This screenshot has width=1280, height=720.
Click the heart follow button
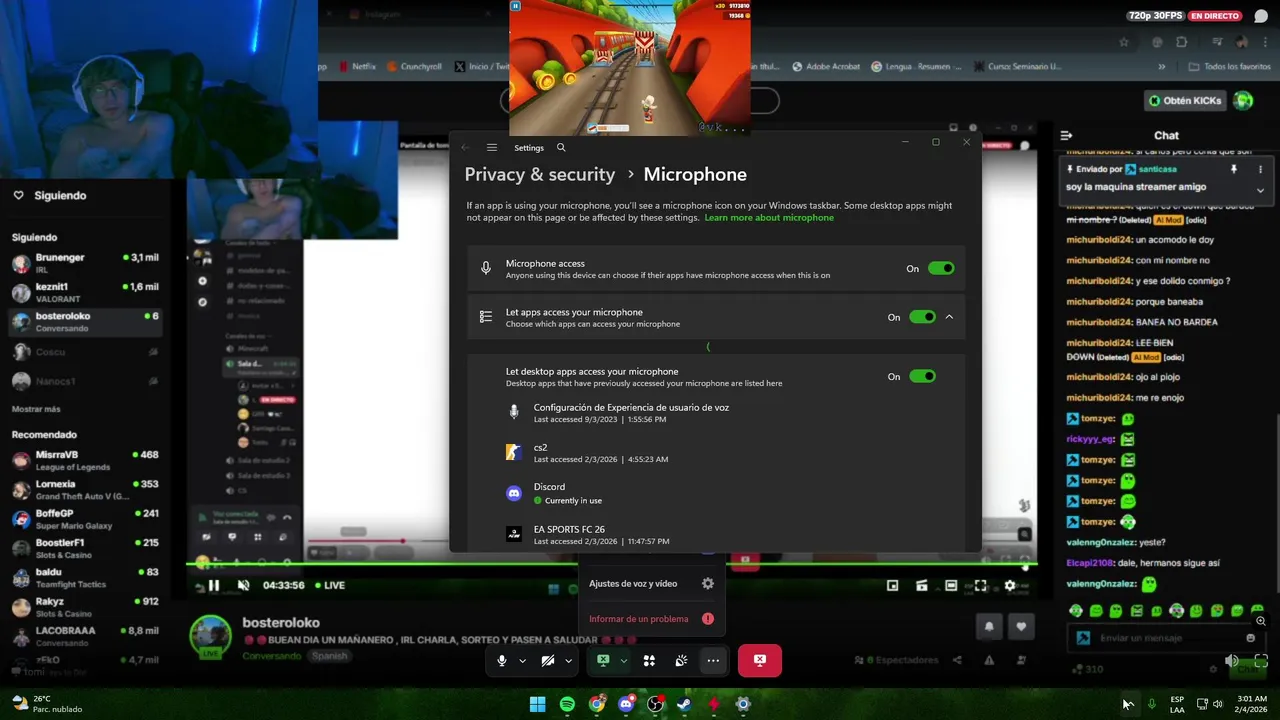1021,627
